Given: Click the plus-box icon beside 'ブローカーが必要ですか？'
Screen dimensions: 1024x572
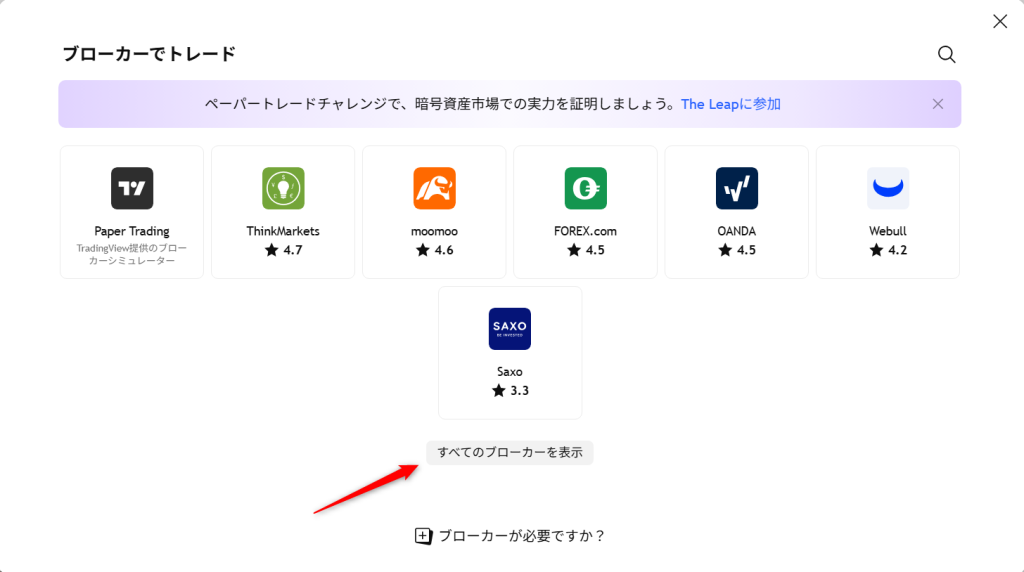Looking at the screenshot, I should (423, 536).
